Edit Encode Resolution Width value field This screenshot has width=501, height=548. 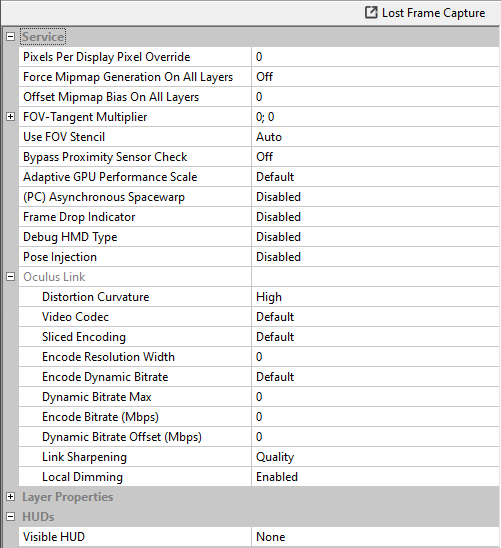coord(375,357)
